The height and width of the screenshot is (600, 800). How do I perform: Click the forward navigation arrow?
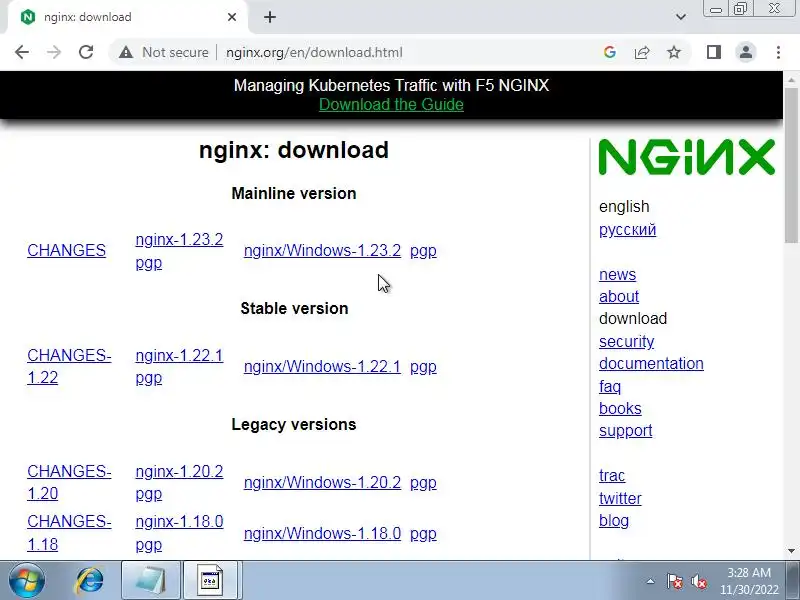click(x=54, y=52)
